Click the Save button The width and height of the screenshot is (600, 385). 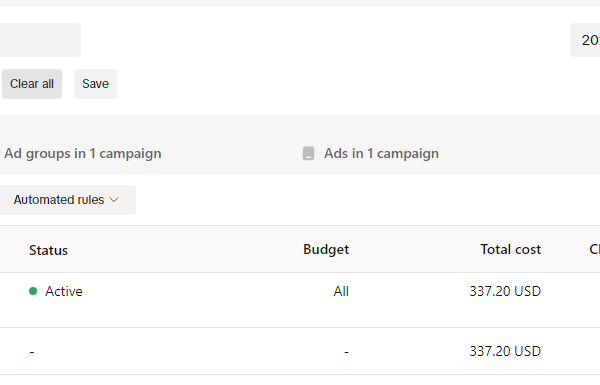[95, 84]
